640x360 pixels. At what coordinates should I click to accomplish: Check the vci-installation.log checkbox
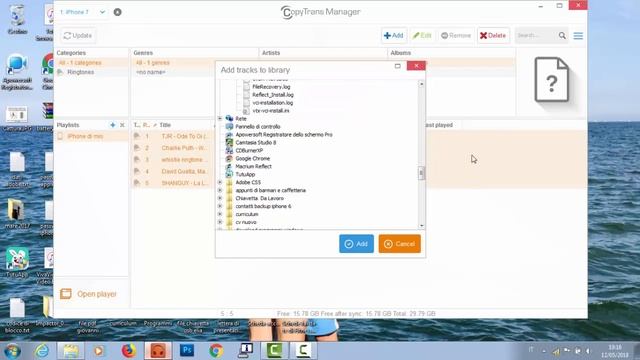pos(247,103)
